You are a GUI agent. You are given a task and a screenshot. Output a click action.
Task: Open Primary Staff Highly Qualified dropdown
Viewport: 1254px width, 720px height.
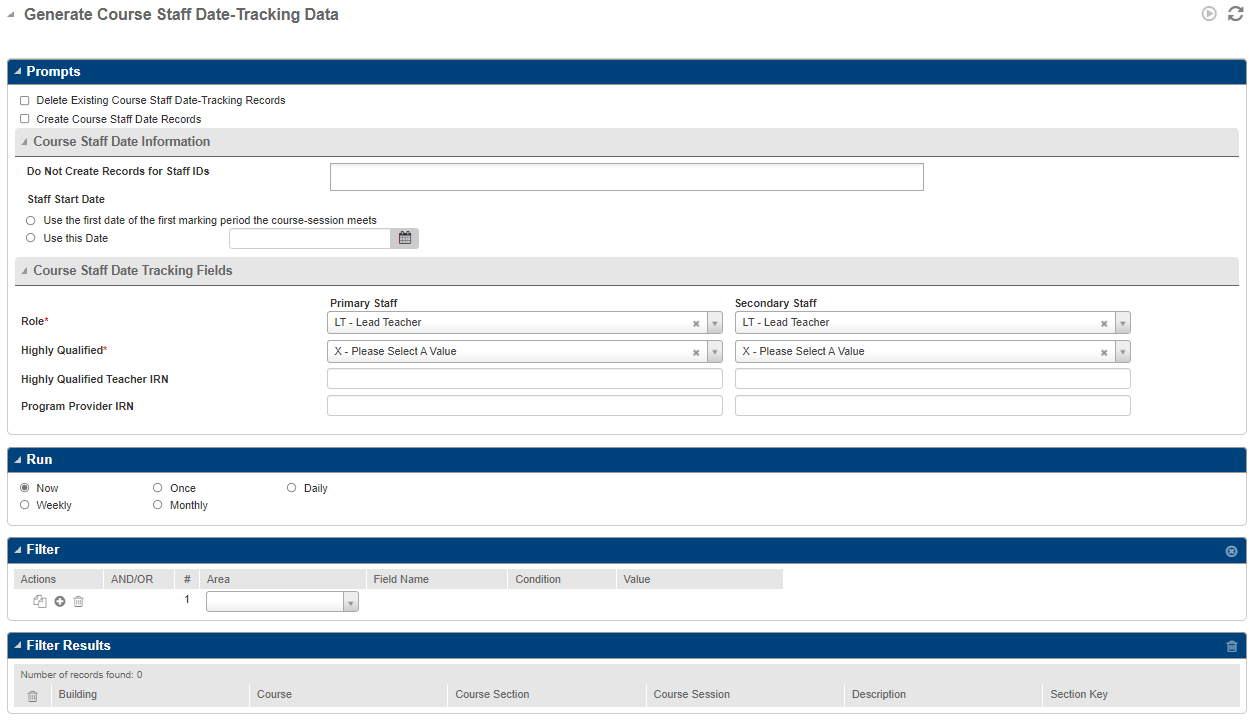point(714,352)
